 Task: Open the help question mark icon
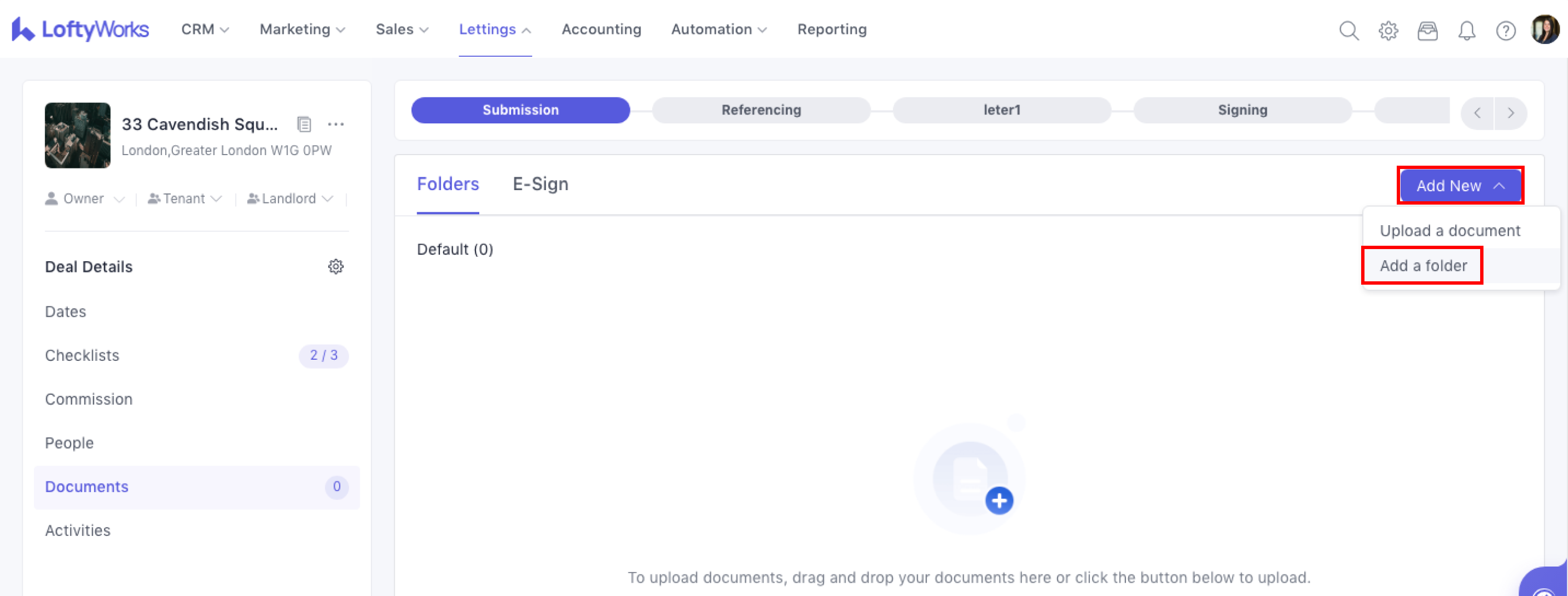tap(1505, 30)
